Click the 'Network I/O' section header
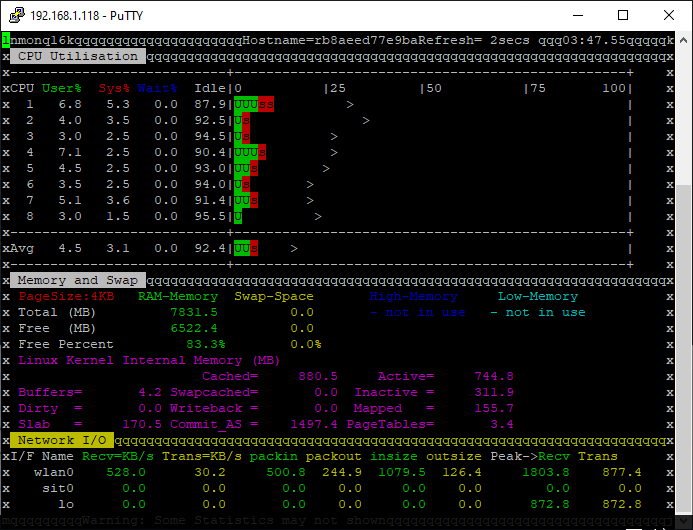This screenshot has width=693, height=530. (62, 440)
